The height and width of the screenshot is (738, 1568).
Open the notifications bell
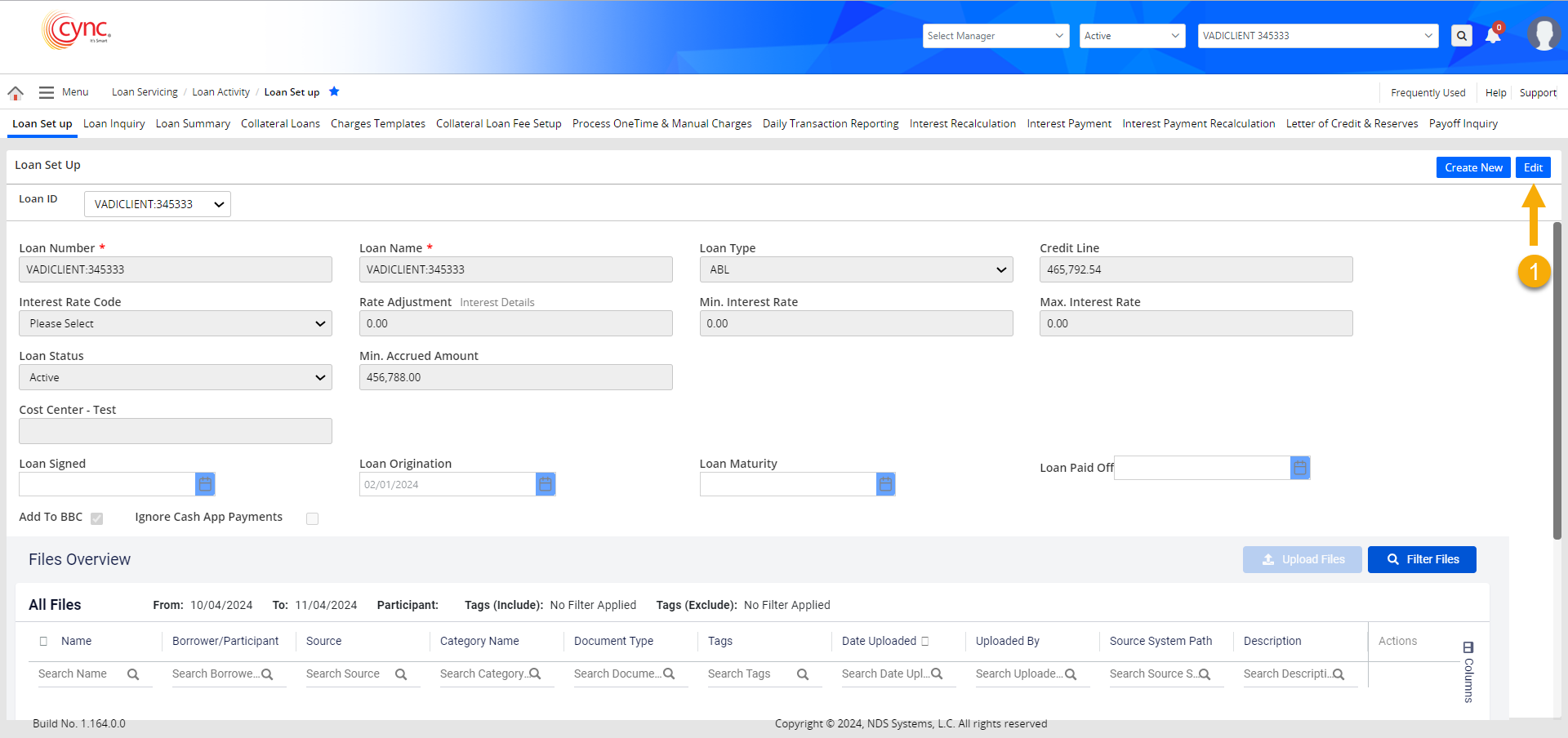tap(1493, 36)
